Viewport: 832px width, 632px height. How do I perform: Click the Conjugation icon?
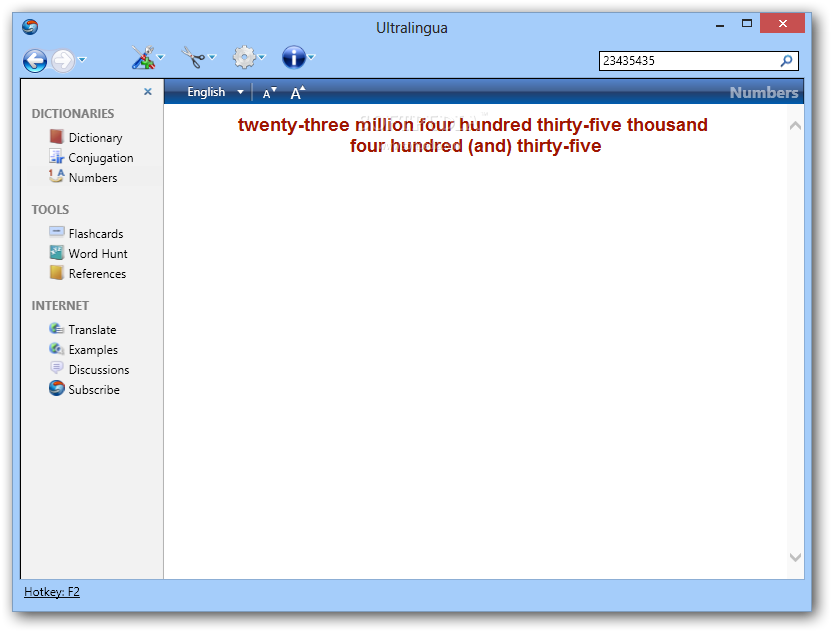(56, 157)
